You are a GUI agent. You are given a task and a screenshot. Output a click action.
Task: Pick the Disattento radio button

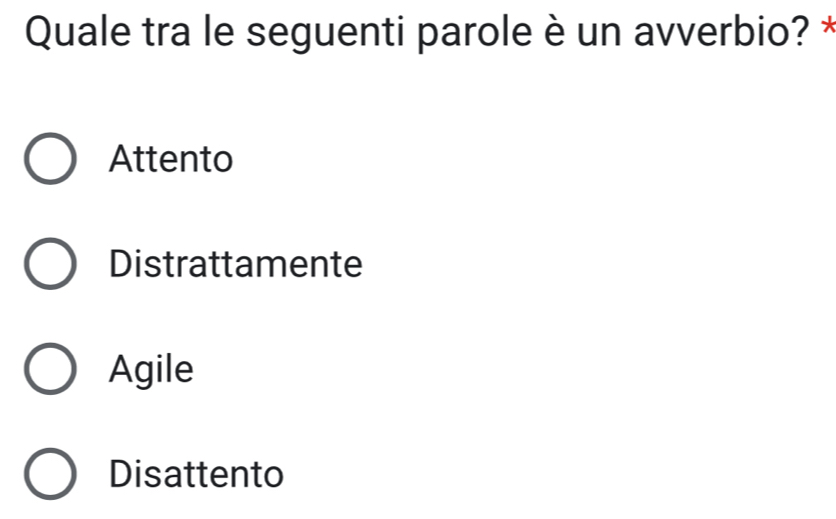click(49, 474)
